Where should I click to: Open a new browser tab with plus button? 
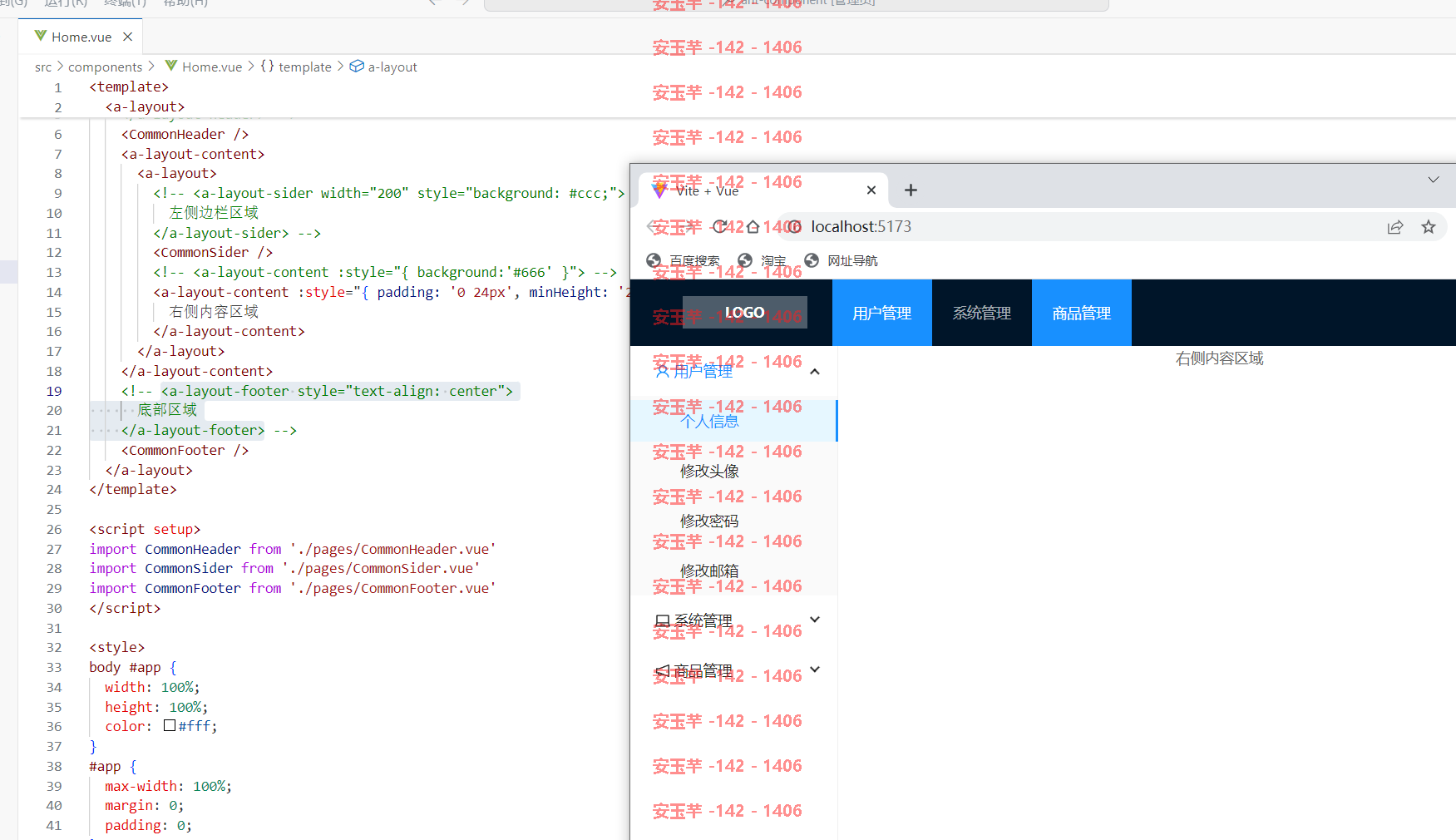click(911, 190)
